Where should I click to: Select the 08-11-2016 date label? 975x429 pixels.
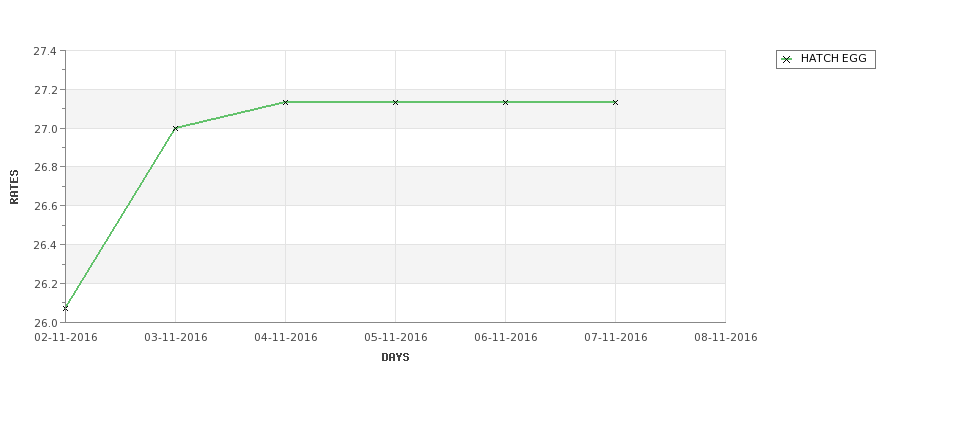click(726, 338)
